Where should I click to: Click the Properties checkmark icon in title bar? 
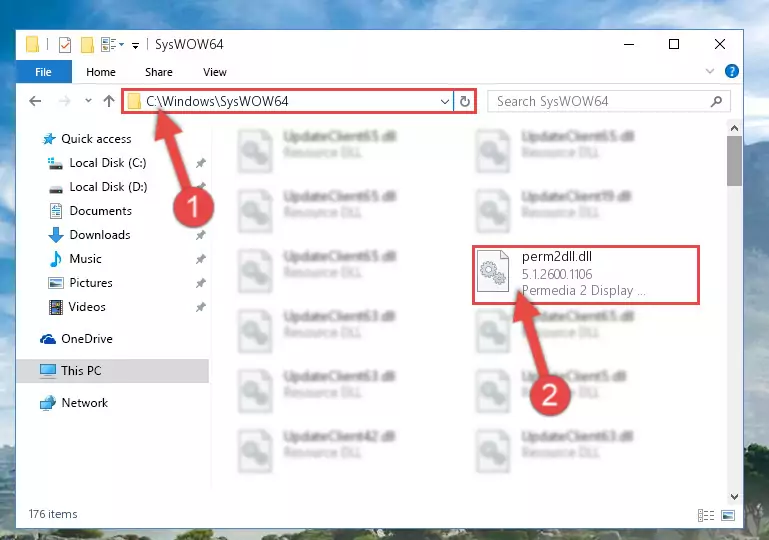65,45
